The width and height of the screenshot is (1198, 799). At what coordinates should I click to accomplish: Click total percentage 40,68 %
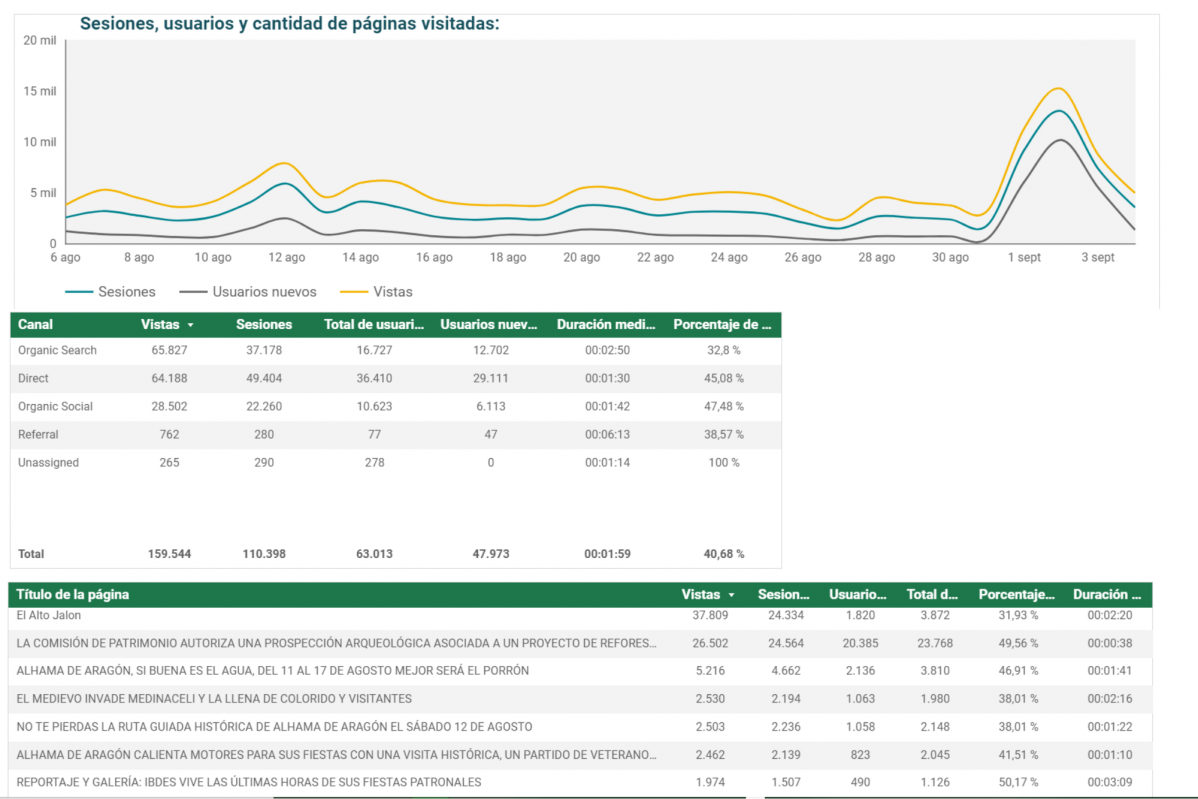[x=724, y=554]
